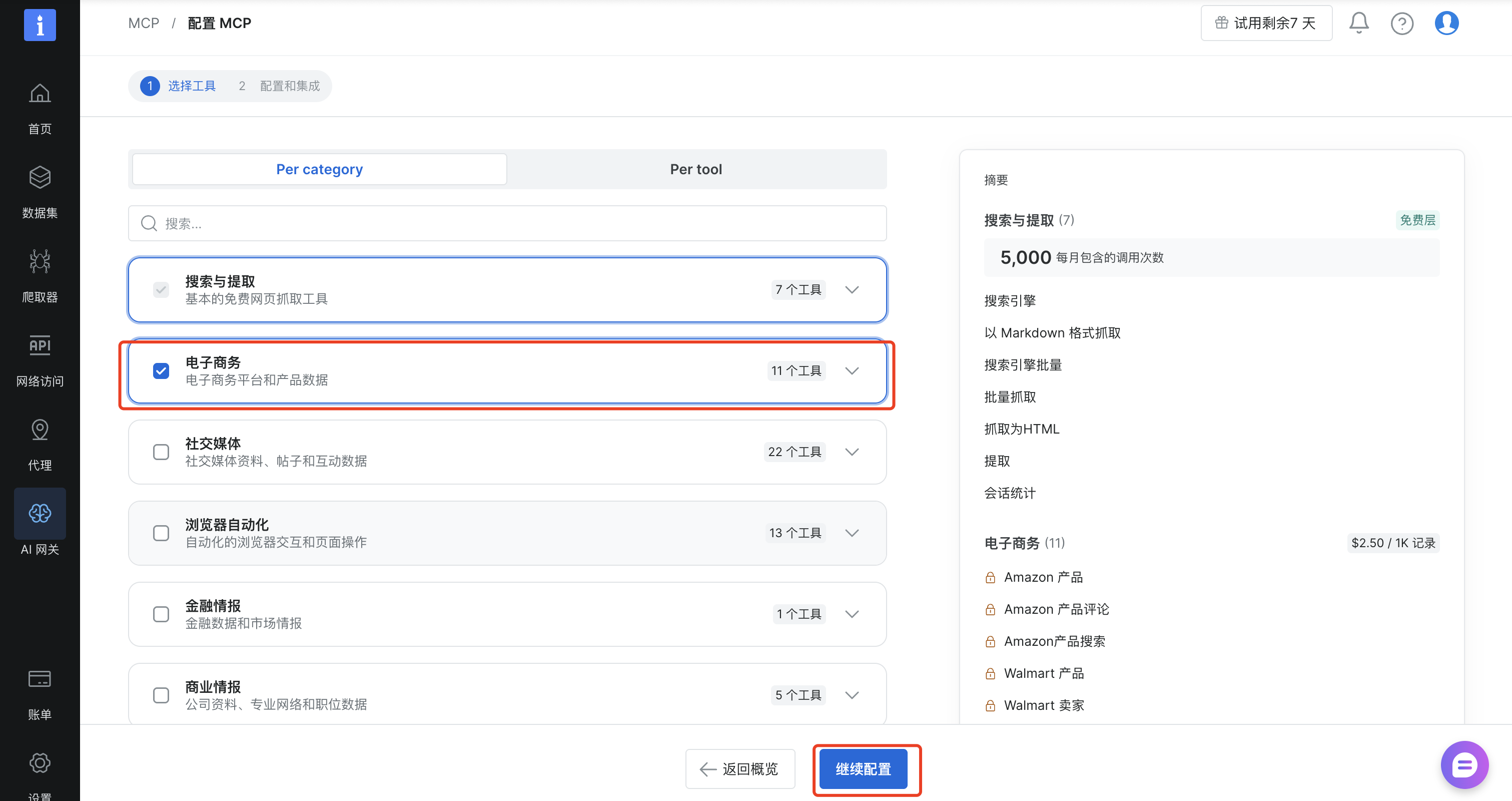1512x801 pixels.
Task: Open the help question mark icon
Action: click(x=1401, y=24)
